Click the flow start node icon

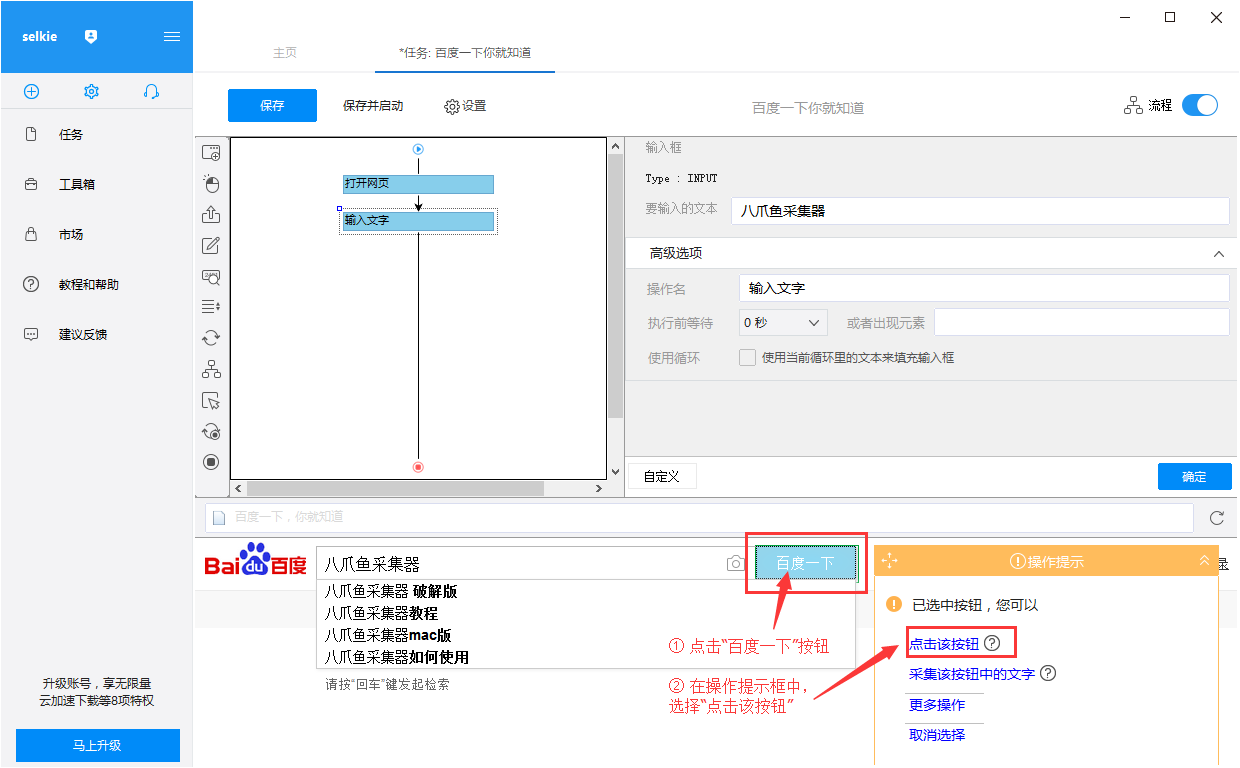(419, 149)
